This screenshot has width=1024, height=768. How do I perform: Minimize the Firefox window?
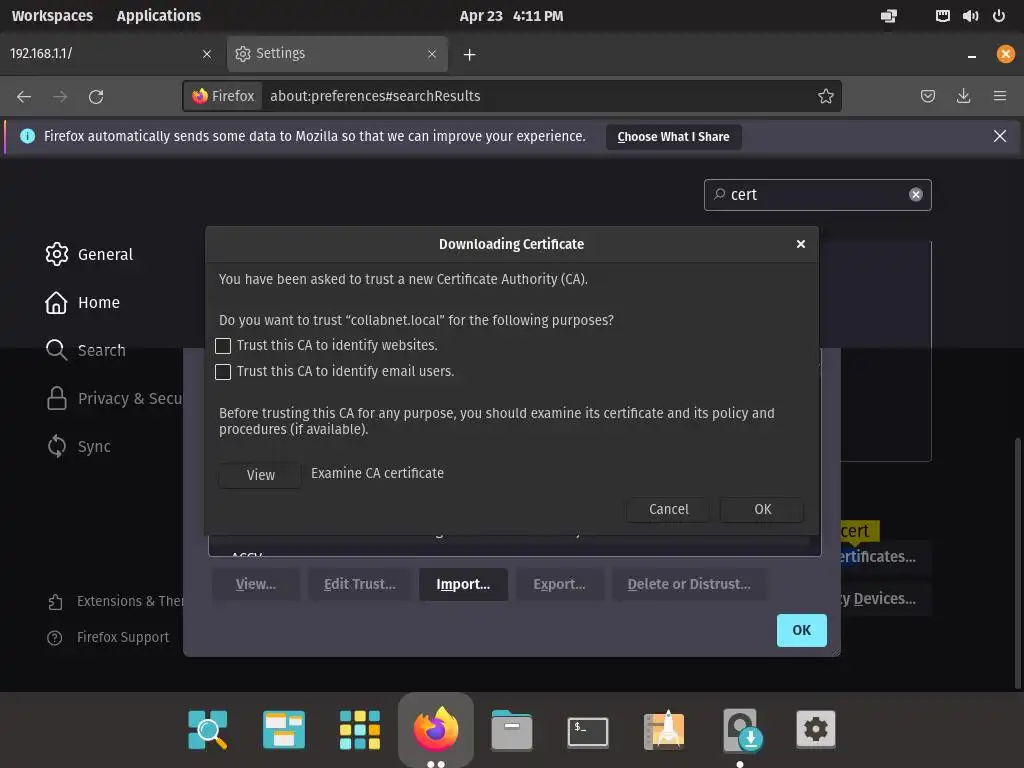point(971,55)
